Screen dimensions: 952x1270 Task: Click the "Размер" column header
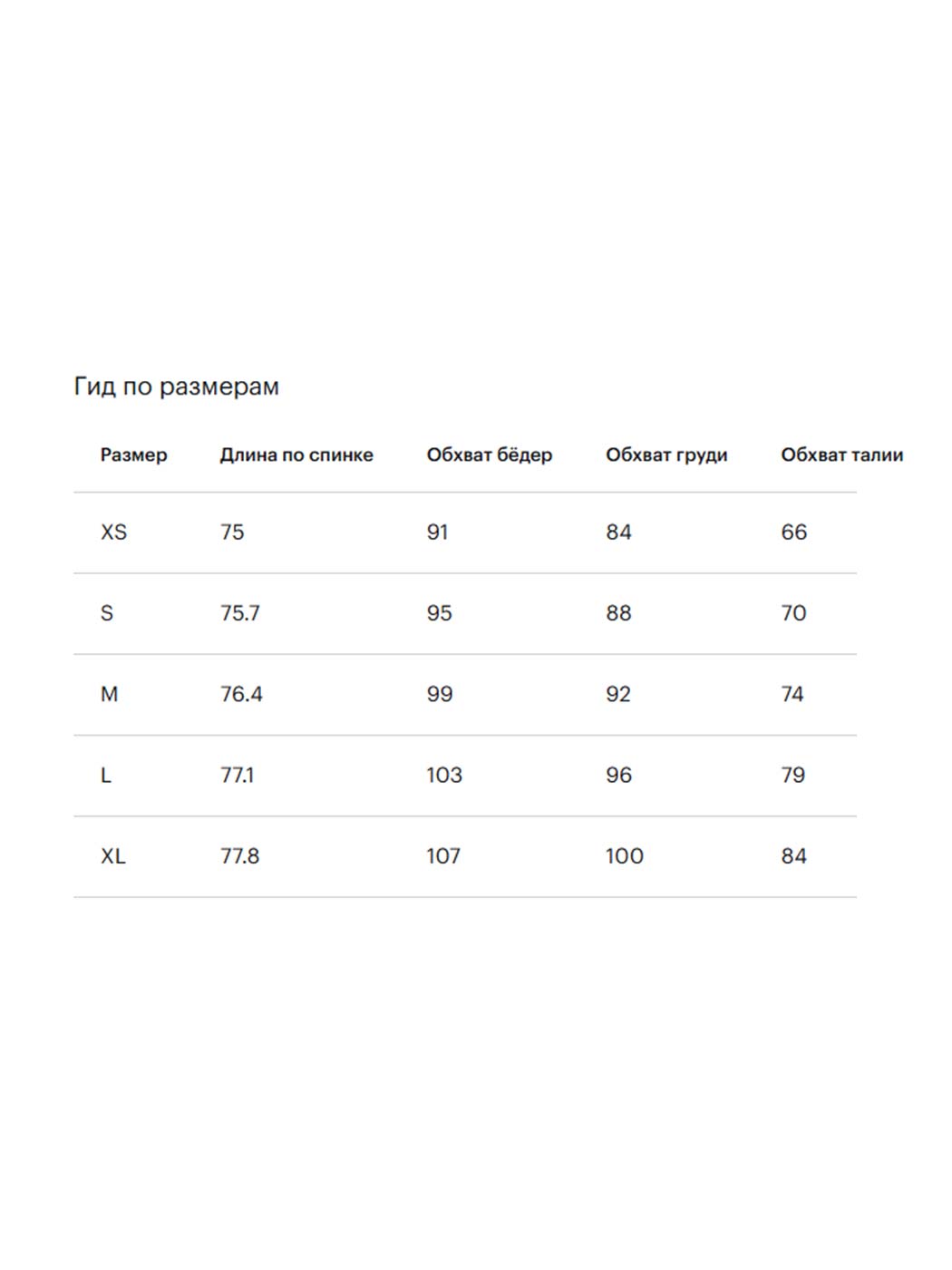click(x=133, y=455)
